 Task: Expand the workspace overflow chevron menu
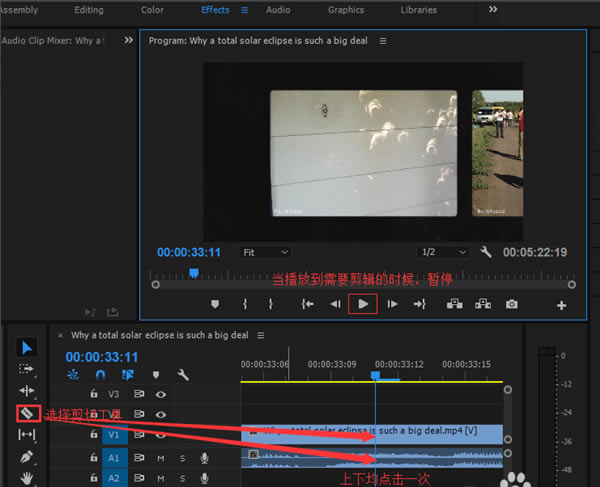pos(492,9)
